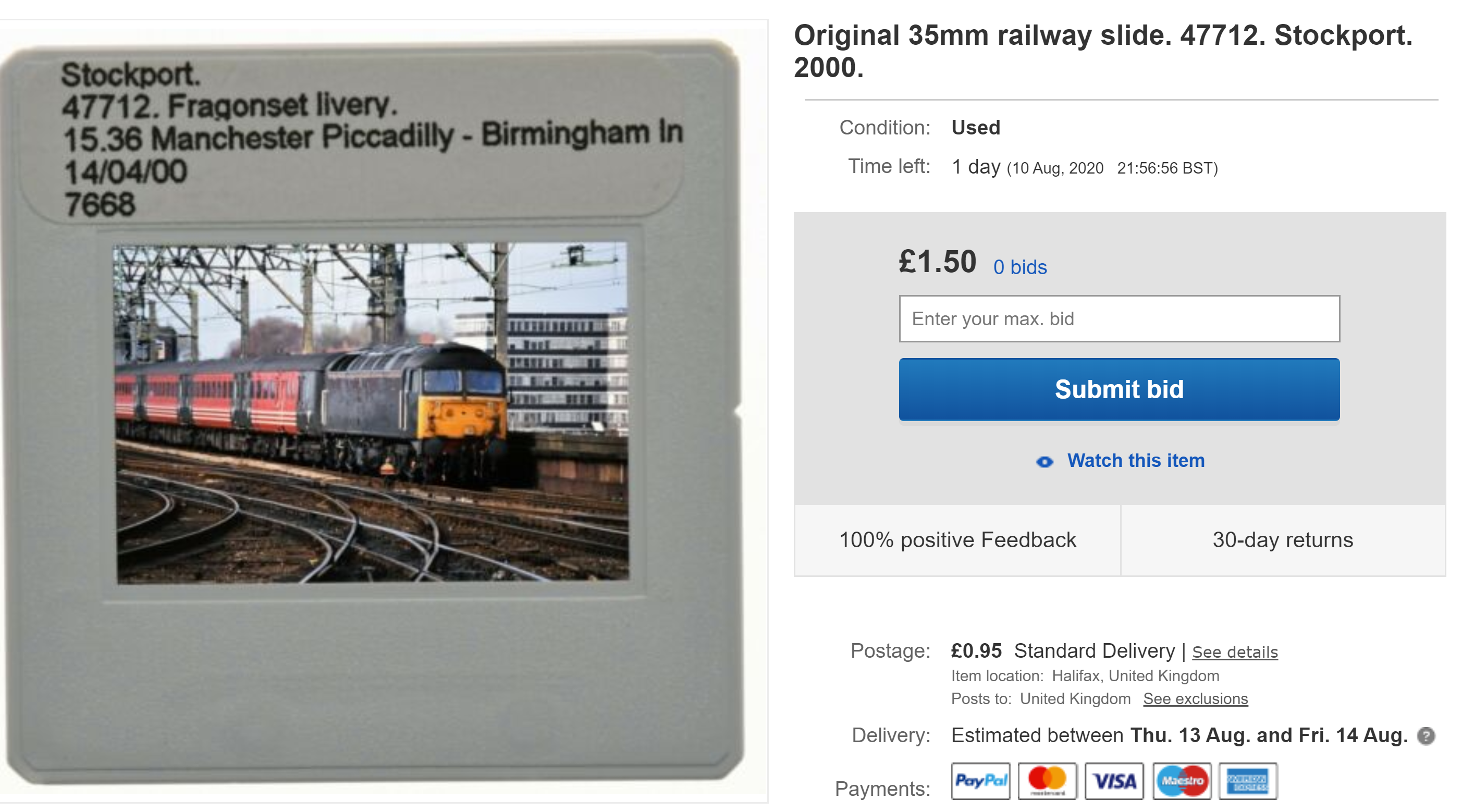Click the PayPal payment icon
The height and width of the screenshot is (812, 1462).
tap(980, 781)
